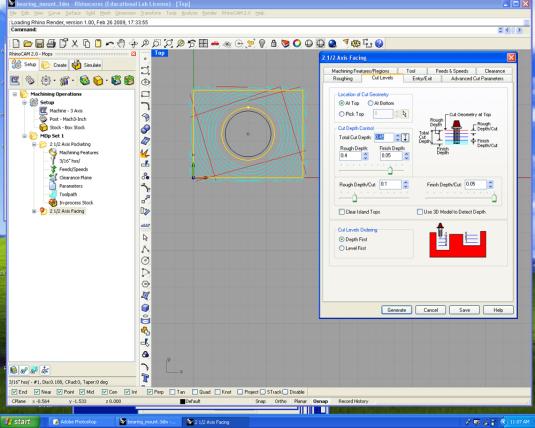Click the blue render sphere icon
535x428 pixels.
pos(332,43)
